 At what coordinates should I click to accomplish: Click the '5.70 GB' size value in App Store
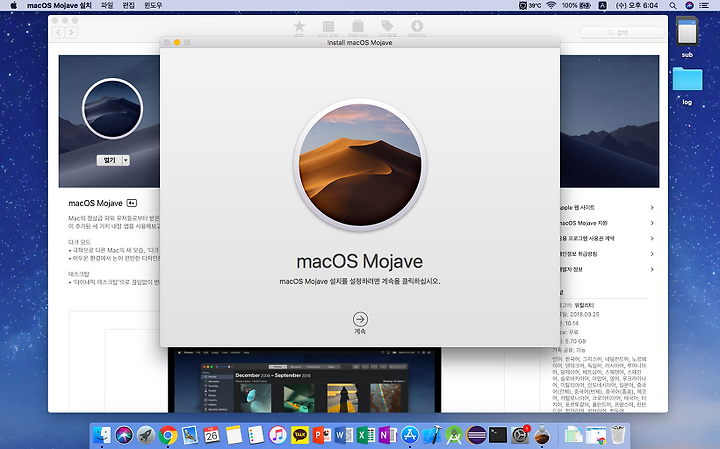[x=575, y=341]
